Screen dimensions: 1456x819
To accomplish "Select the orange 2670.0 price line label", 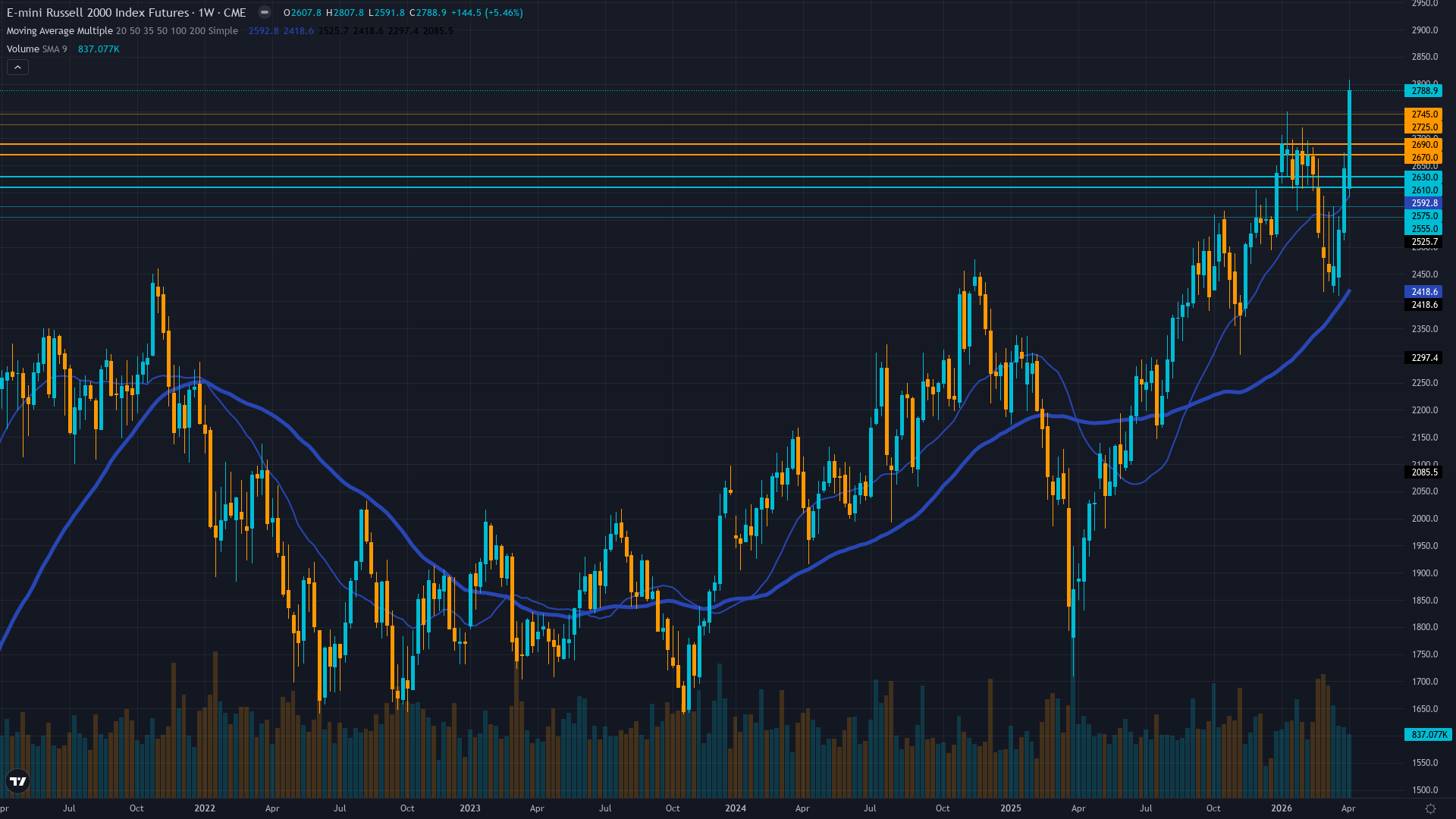I will pos(1423,158).
